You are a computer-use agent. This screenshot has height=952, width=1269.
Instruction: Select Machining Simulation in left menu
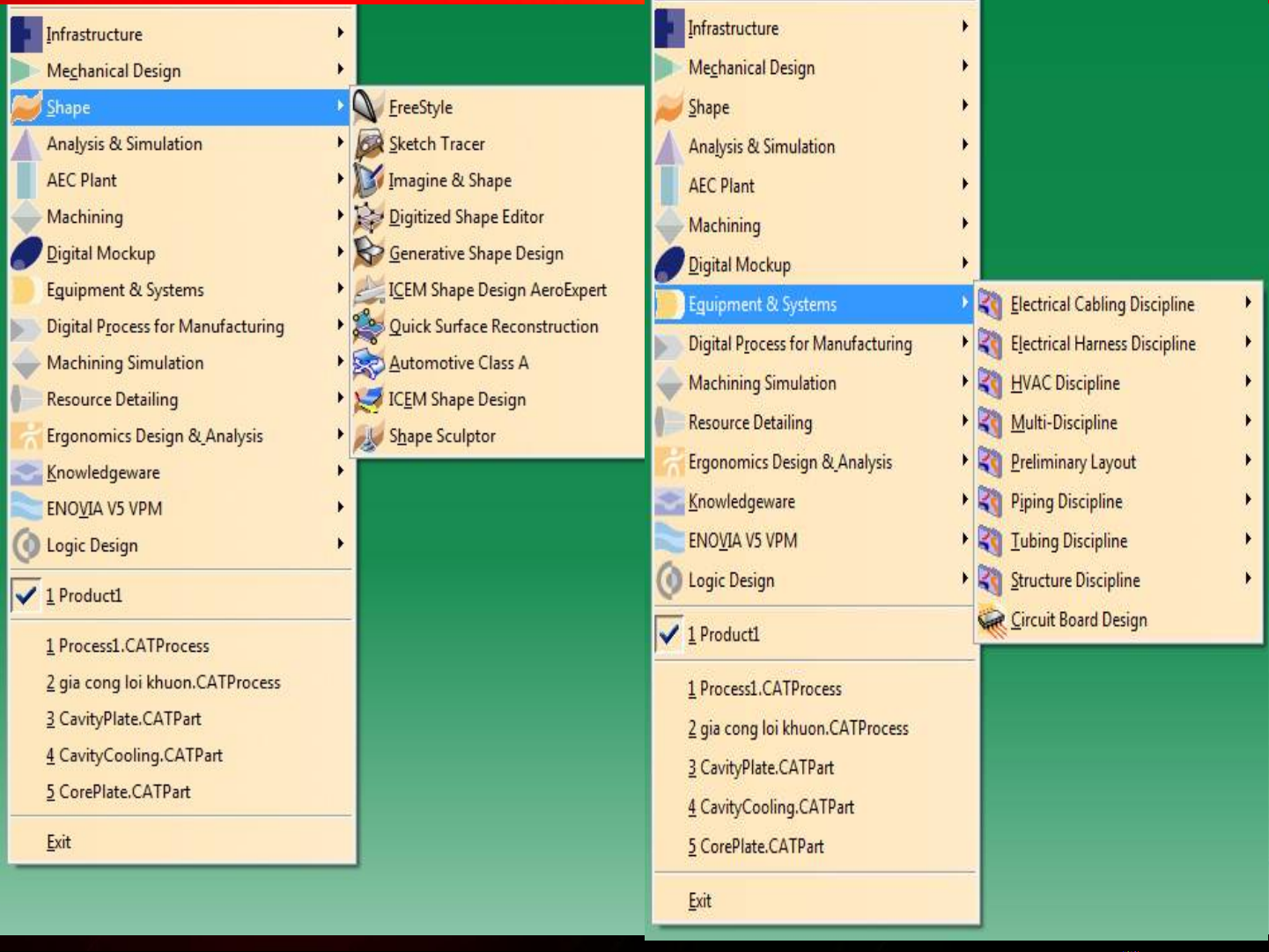[x=180, y=363]
